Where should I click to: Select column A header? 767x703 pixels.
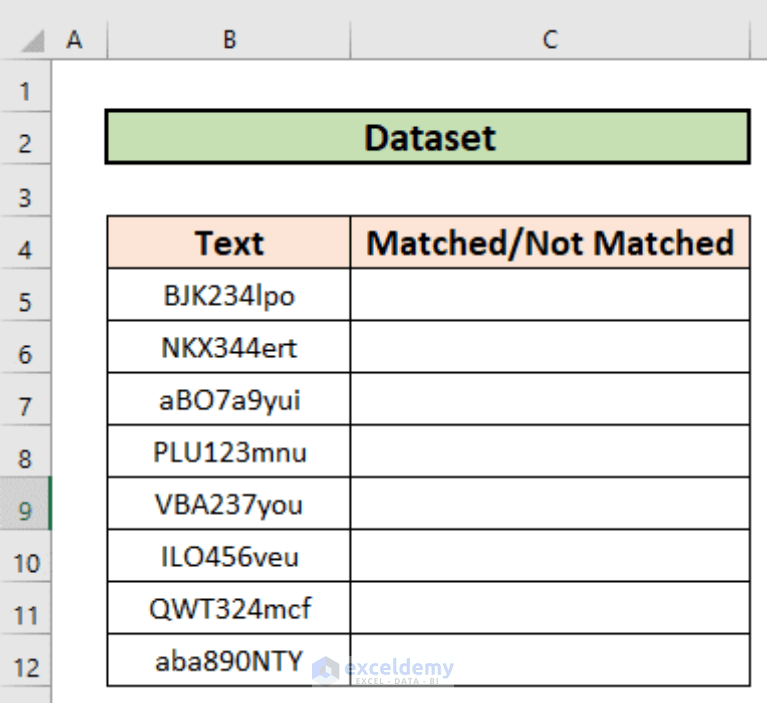tap(79, 40)
